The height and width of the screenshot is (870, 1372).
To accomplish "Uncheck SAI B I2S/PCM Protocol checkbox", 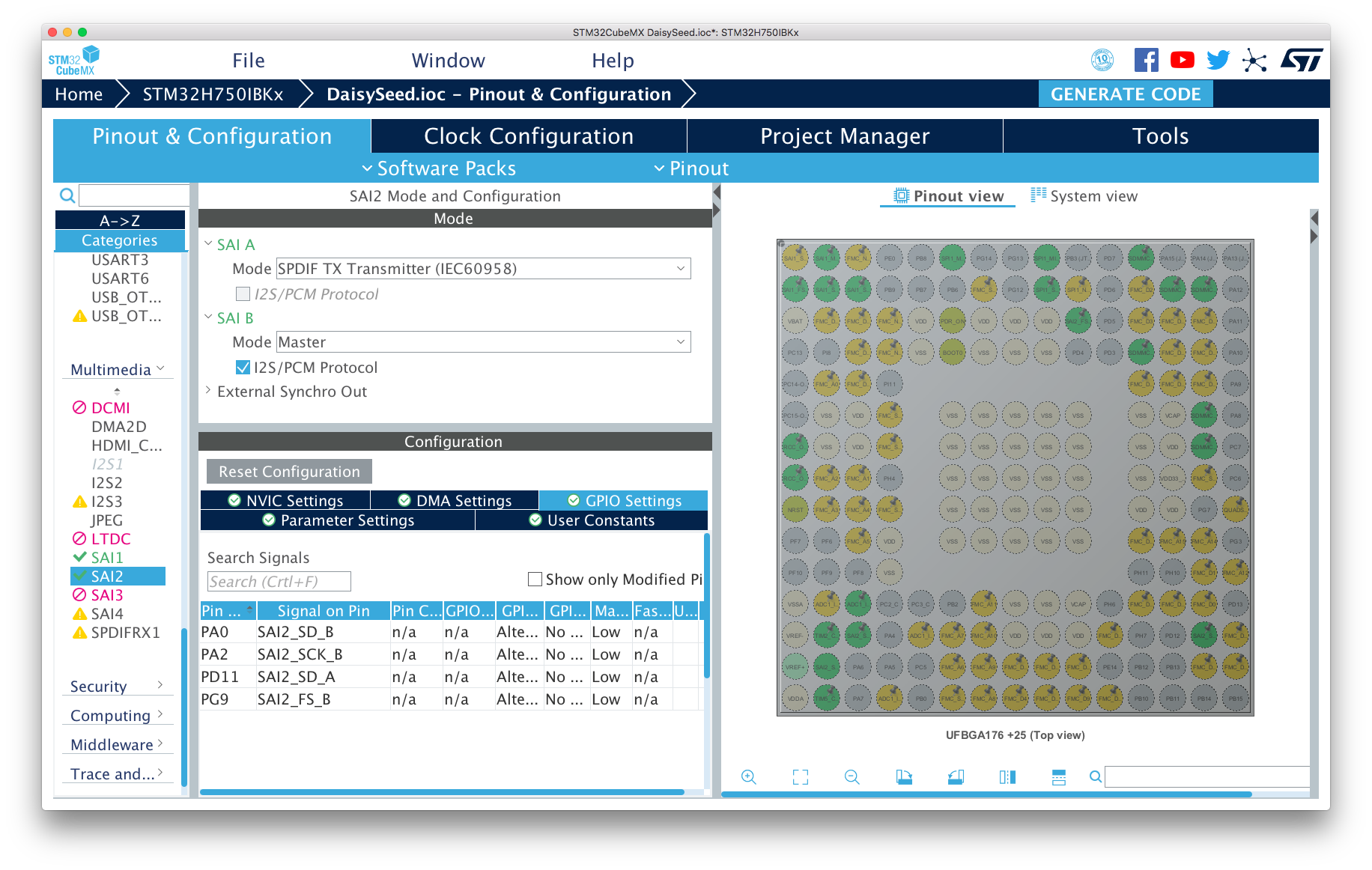I will coord(243,368).
